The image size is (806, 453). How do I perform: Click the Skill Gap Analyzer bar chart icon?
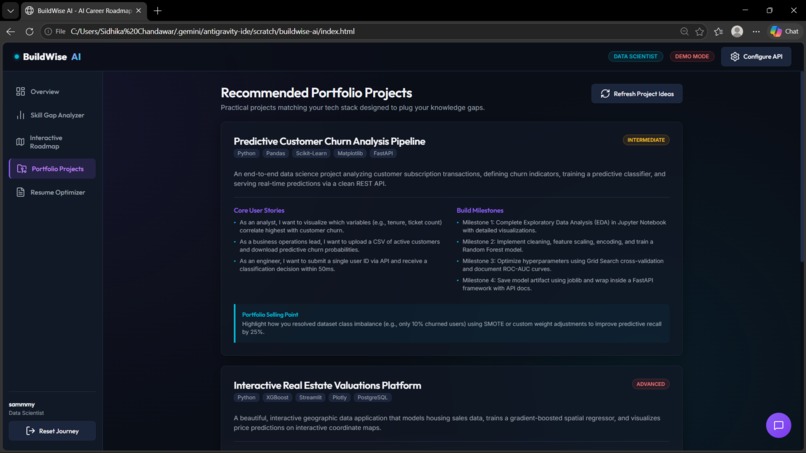(21, 115)
